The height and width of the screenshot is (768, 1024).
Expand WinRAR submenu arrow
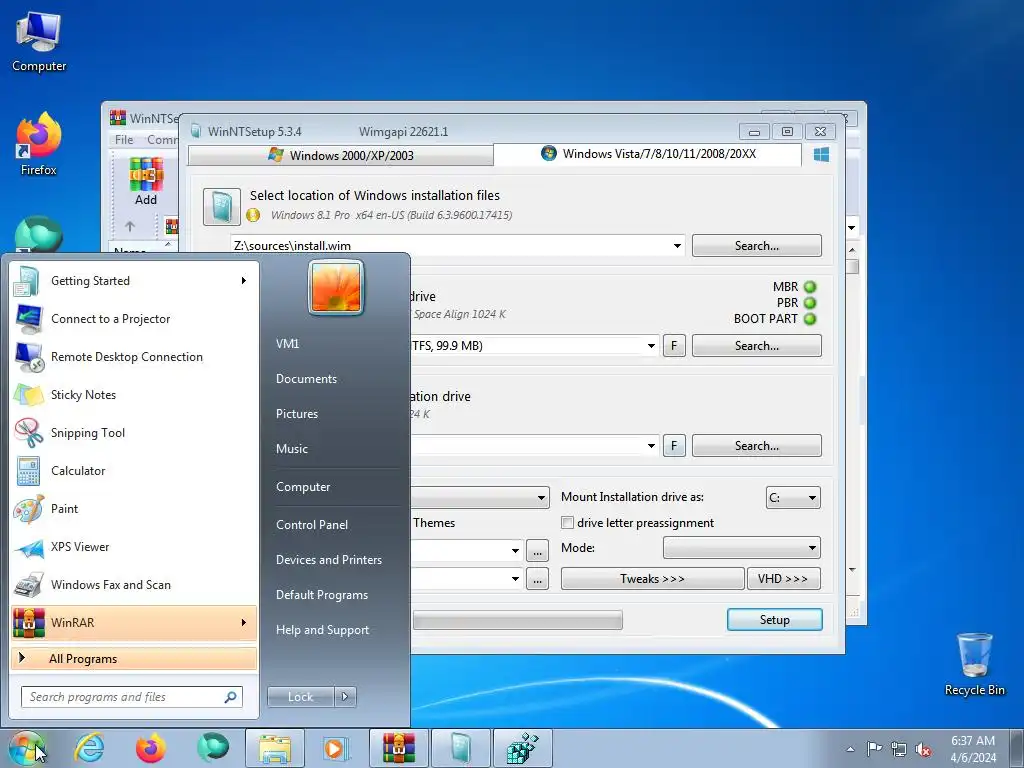(x=244, y=622)
